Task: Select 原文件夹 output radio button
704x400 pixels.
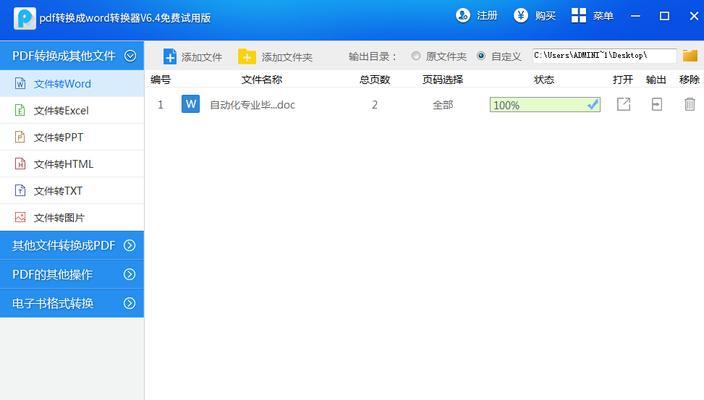Action: click(x=416, y=56)
